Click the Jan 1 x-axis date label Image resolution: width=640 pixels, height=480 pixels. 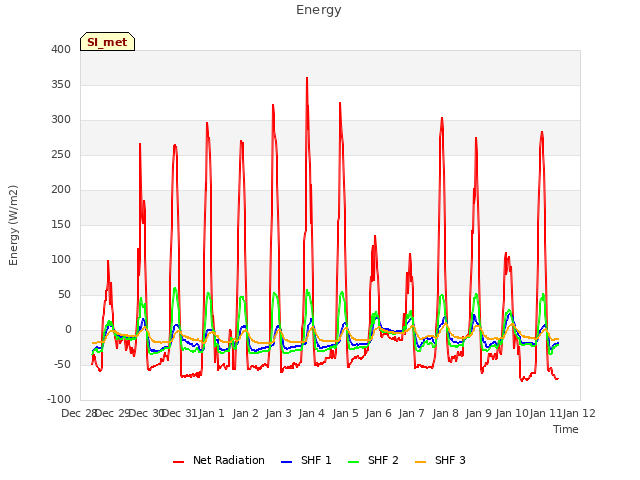[x=212, y=413]
